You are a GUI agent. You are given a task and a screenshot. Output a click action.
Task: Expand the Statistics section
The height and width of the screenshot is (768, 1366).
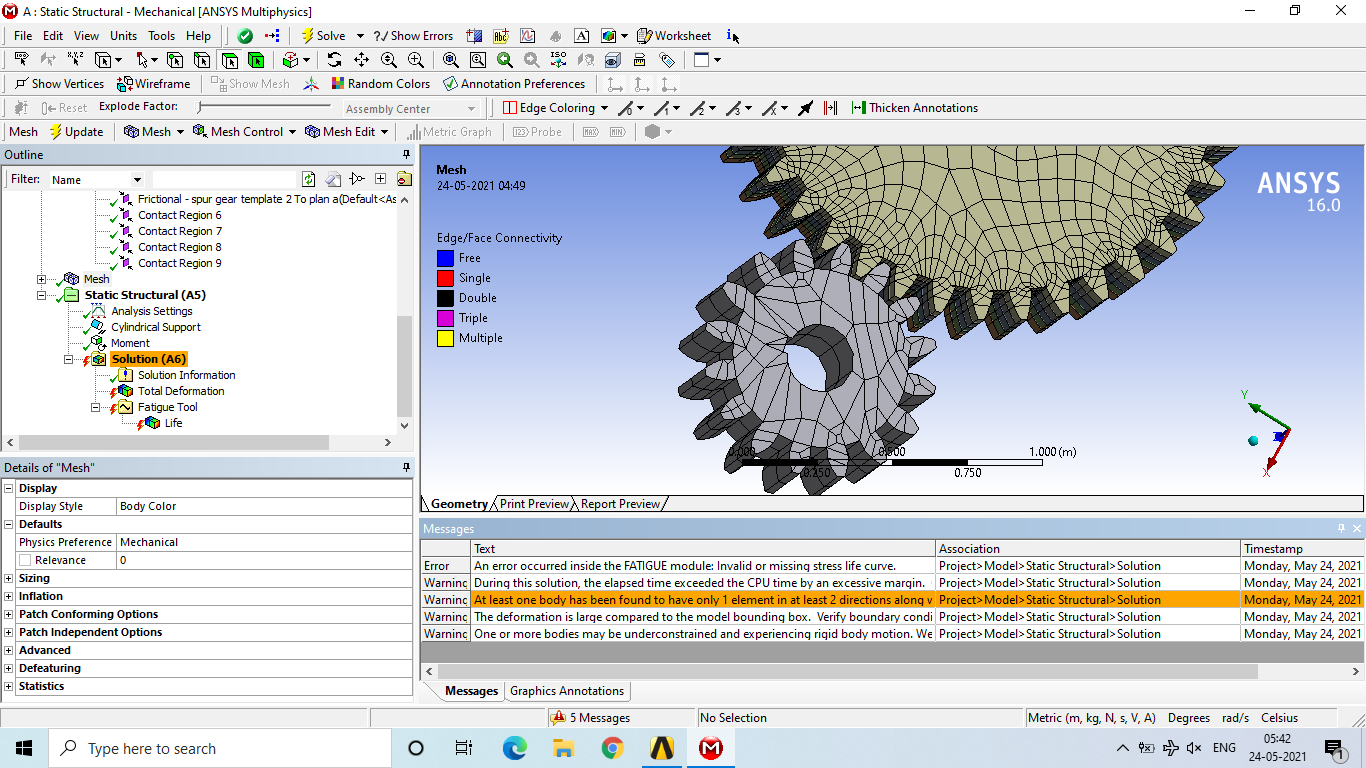pos(9,686)
